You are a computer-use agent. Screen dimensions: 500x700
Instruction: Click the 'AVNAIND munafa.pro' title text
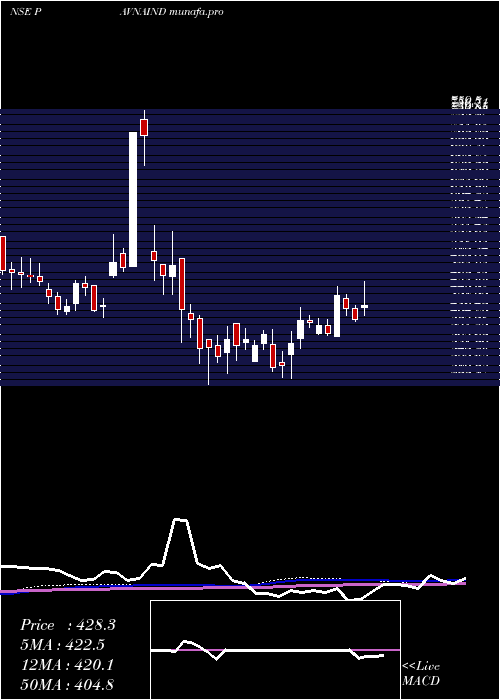171,12
